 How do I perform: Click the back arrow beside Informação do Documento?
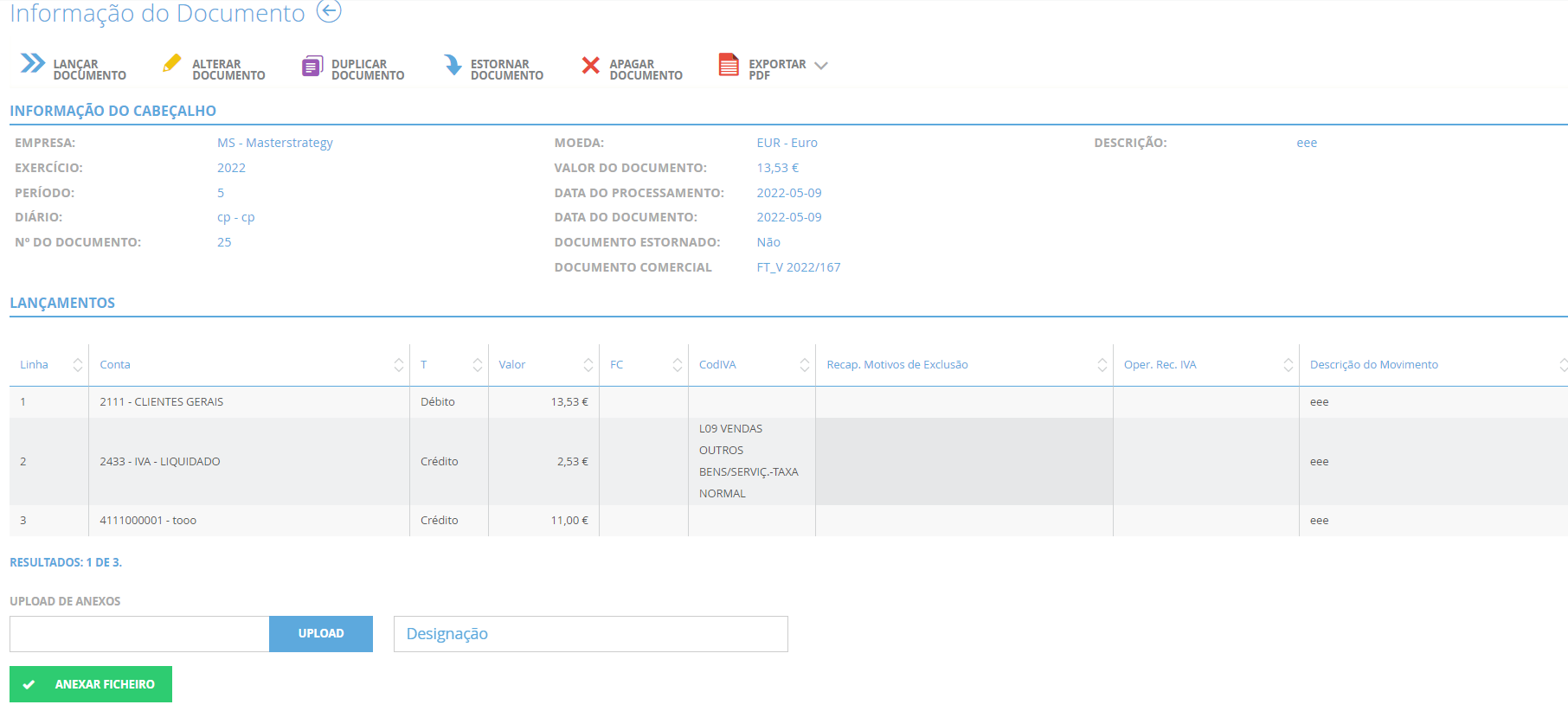(x=329, y=11)
